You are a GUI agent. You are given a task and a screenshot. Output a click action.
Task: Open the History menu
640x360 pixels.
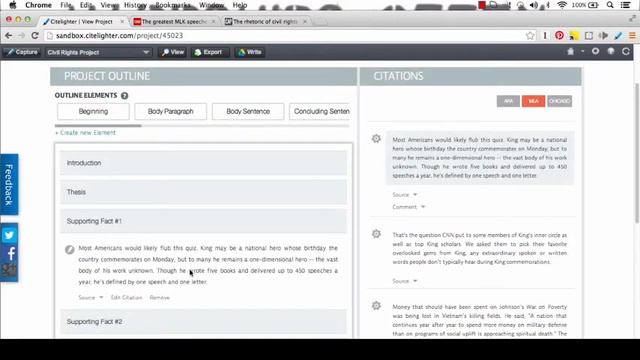135,5
